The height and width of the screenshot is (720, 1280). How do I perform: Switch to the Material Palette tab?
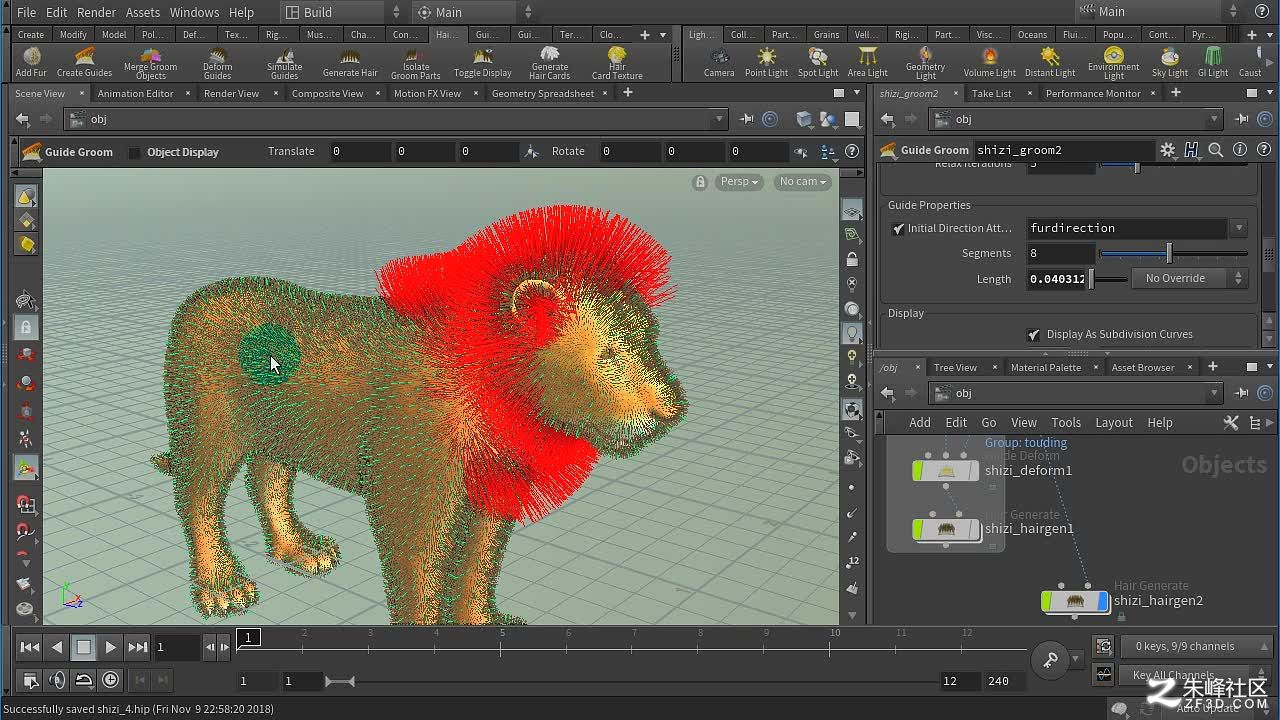coord(1045,368)
